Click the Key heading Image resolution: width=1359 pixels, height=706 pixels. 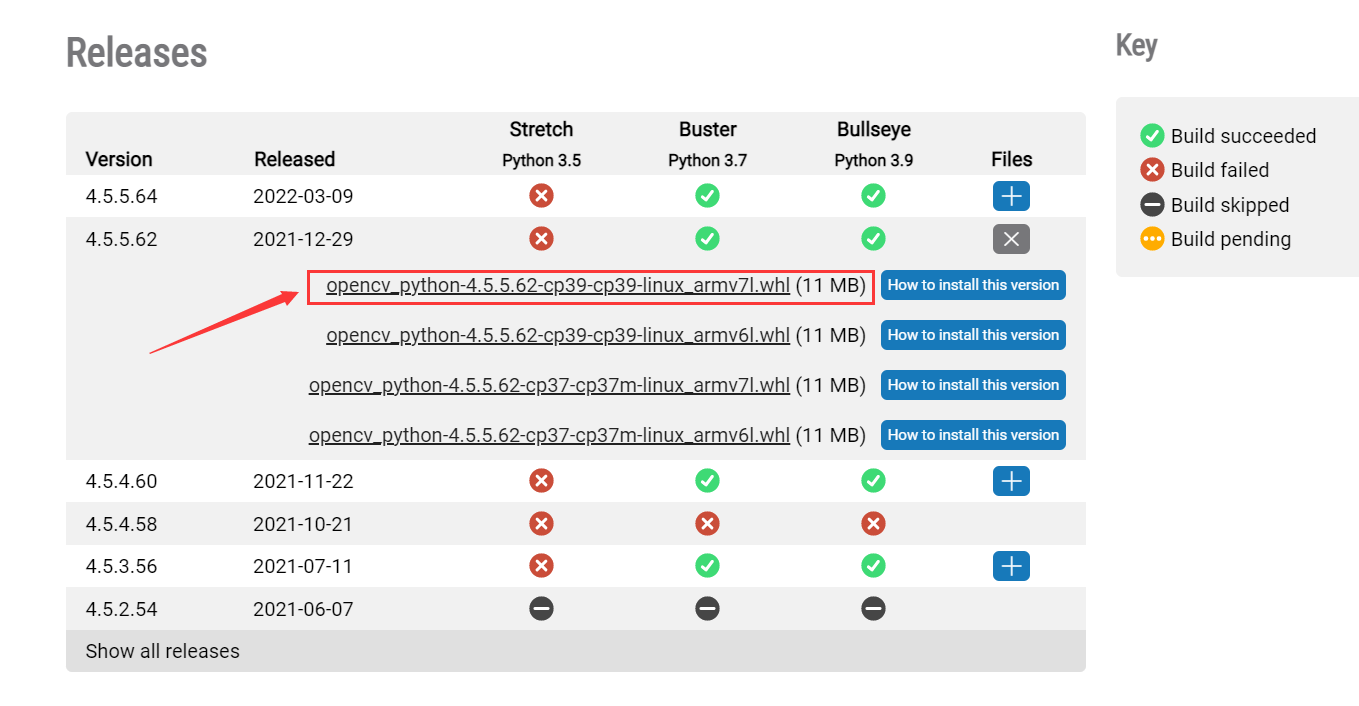pyautogui.click(x=1136, y=45)
